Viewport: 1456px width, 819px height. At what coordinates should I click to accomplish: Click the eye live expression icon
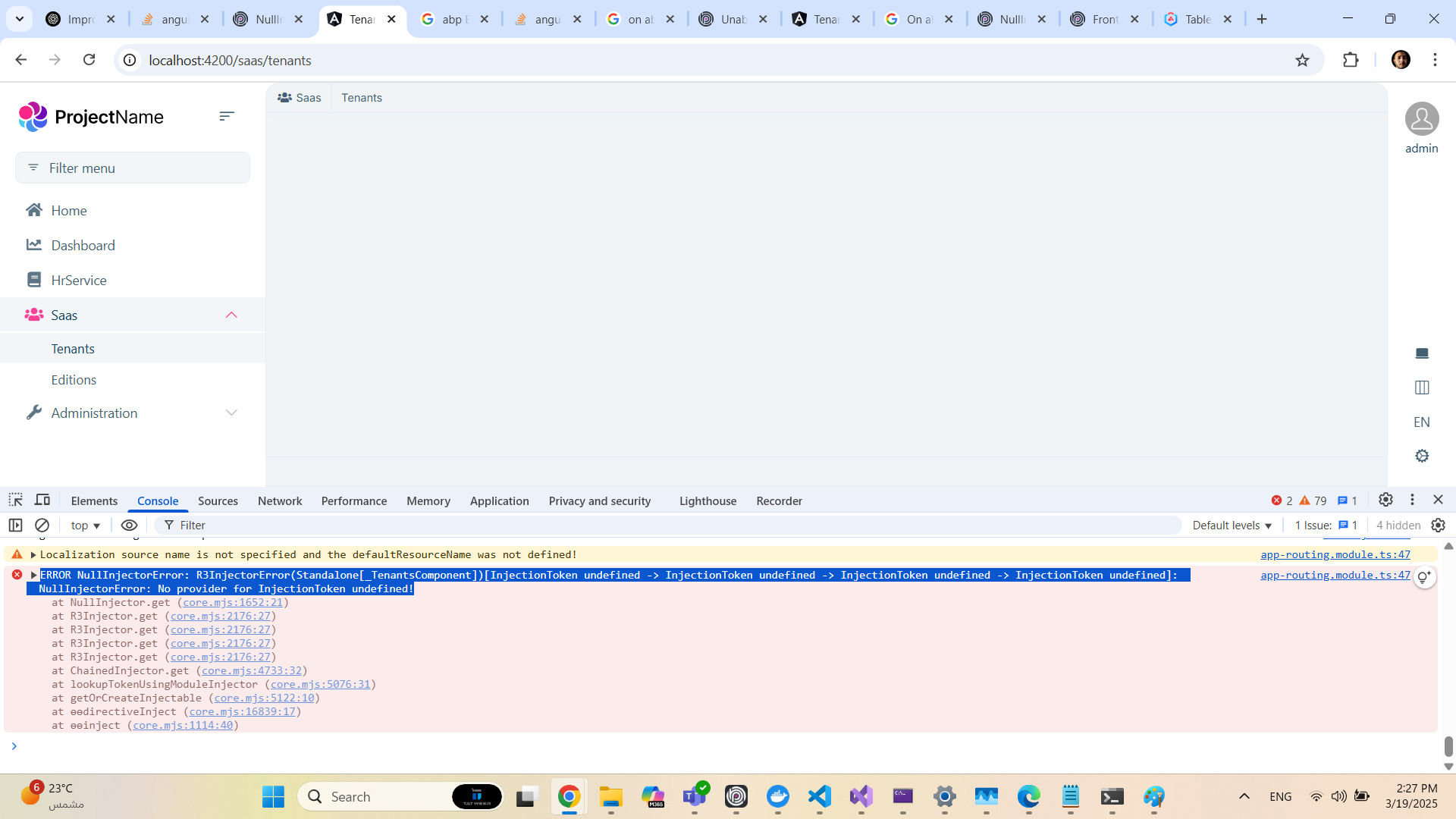[129, 525]
